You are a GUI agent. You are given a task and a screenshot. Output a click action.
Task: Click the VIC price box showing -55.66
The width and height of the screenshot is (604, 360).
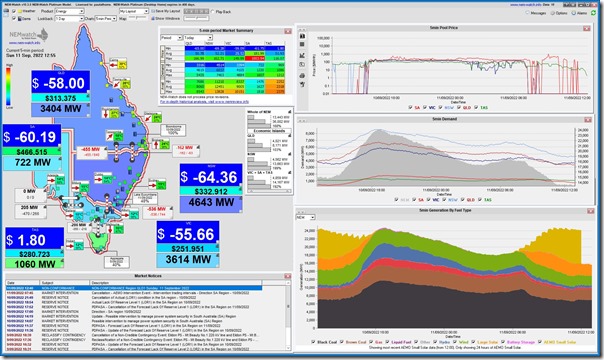(188, 233)
